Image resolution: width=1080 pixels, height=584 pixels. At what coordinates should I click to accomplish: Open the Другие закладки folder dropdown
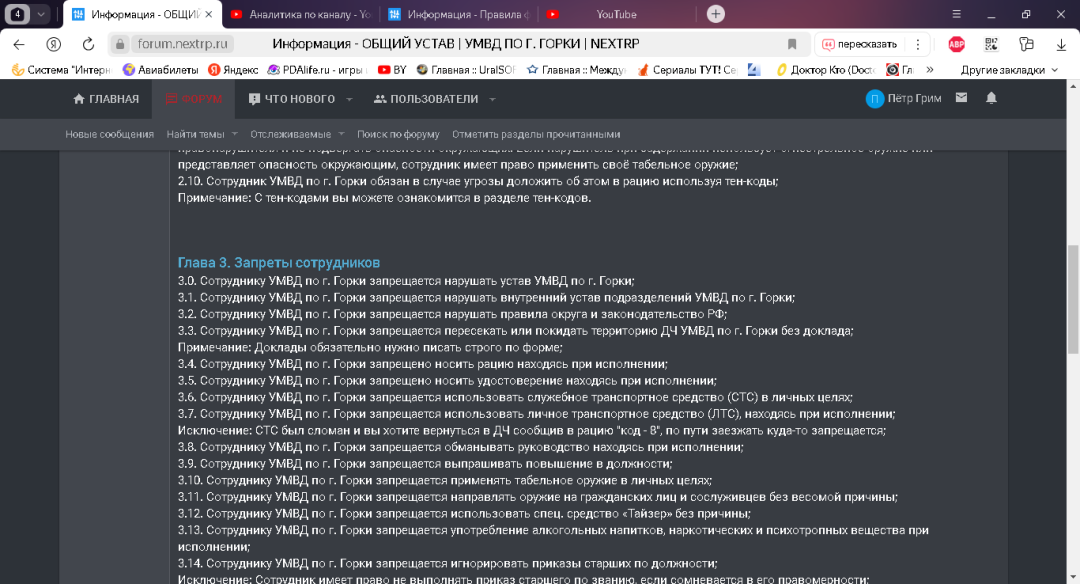(1009, 70)
